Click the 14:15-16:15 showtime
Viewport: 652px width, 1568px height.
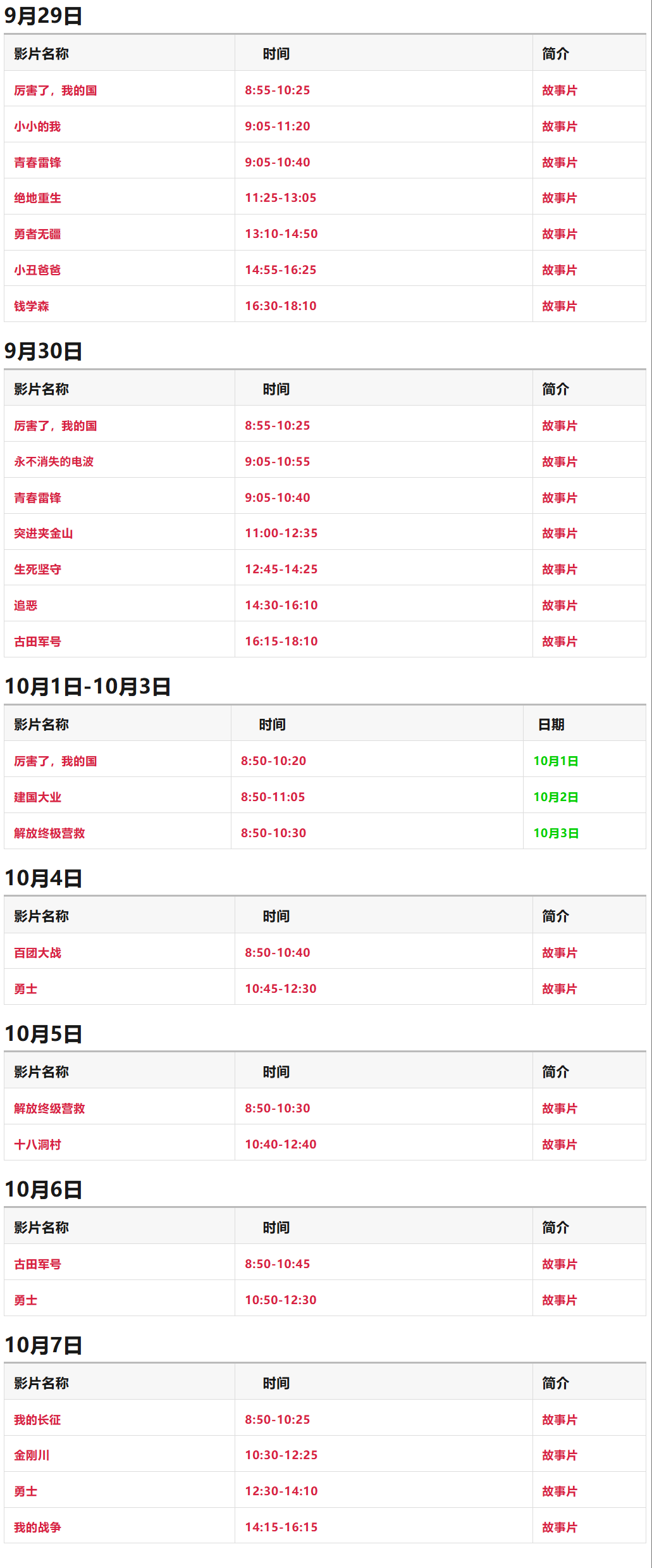click(281, 1528)
